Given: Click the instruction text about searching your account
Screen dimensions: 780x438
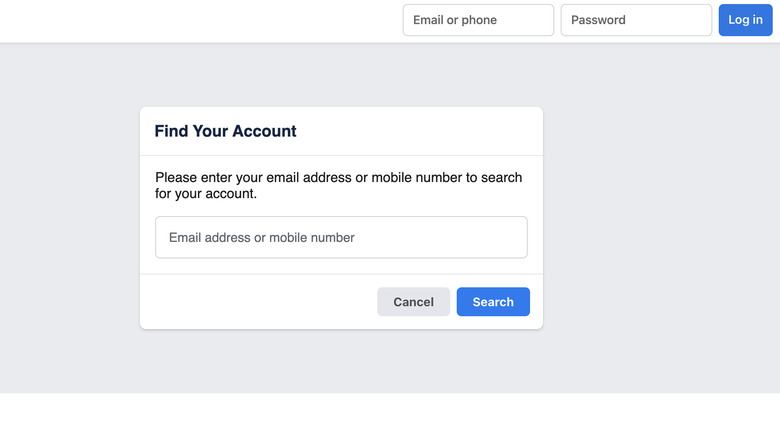Looking at the screenshot, I should 338,186.
